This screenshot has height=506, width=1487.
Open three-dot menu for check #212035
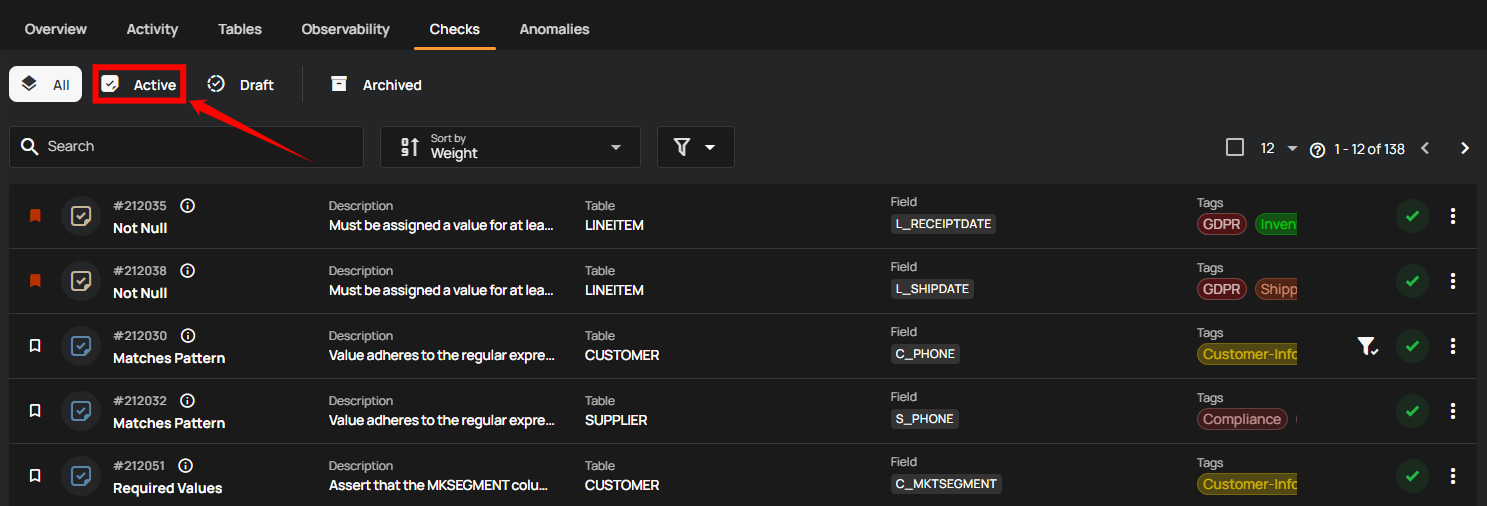point(1453,216)
